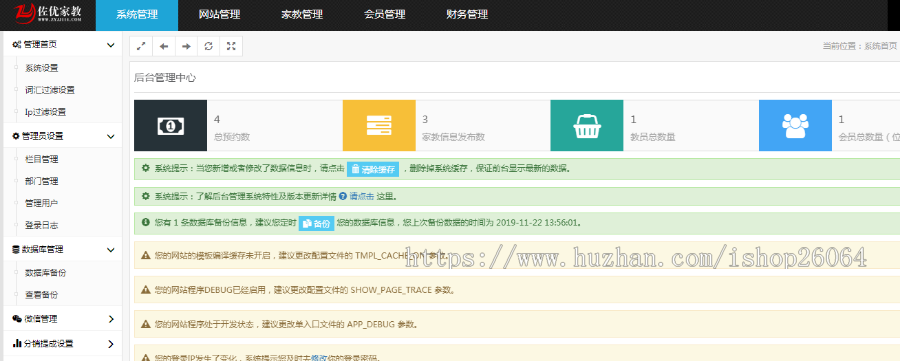900x361 pixels.
Task: Click the bar chart icon beside 分销提成设置
Action: [x=16, y=344]
